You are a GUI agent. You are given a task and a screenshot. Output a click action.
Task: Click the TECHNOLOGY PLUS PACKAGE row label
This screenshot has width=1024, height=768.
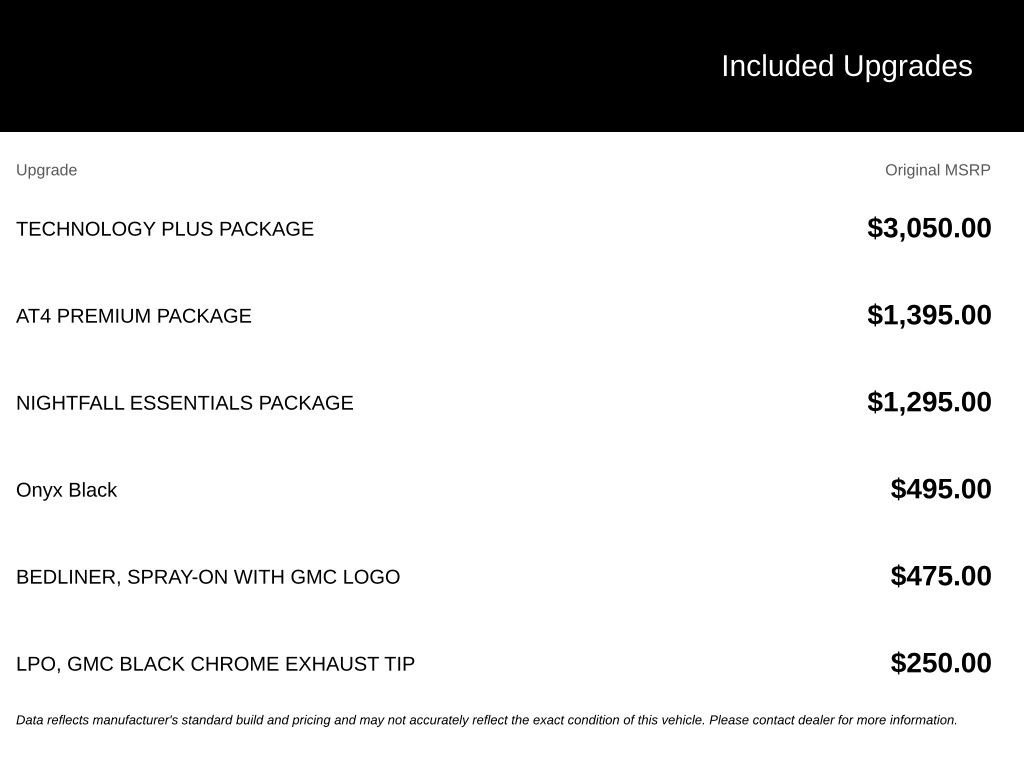pyautogui.click(x=165, y=229)
